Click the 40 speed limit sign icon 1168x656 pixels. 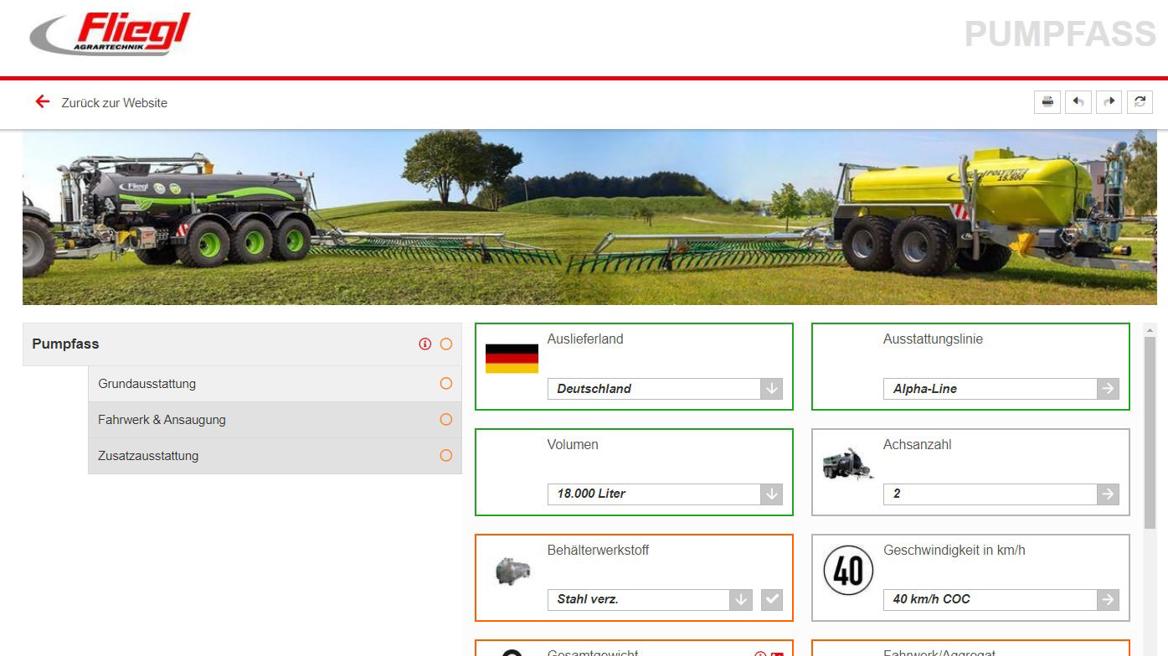coord(848,571)
